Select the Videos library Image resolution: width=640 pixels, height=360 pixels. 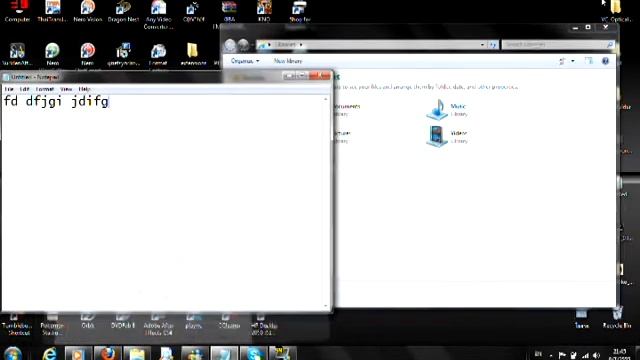(447, 137)
